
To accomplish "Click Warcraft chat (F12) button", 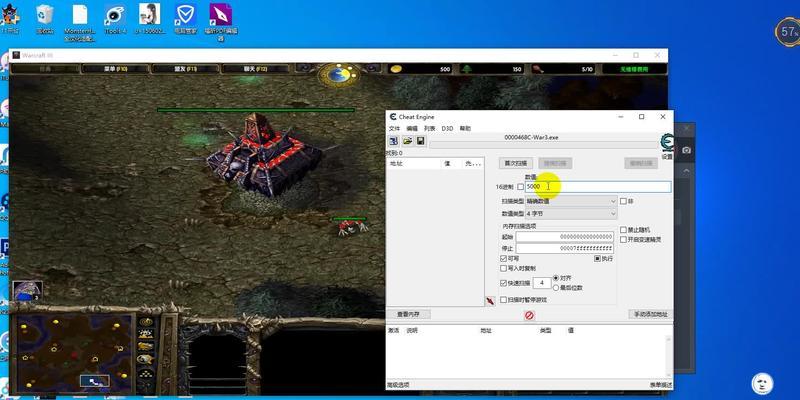I will click(256, 69).
